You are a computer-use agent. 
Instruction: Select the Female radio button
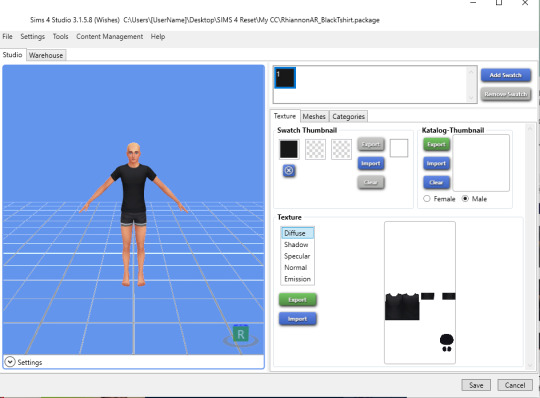click(427, 199)
